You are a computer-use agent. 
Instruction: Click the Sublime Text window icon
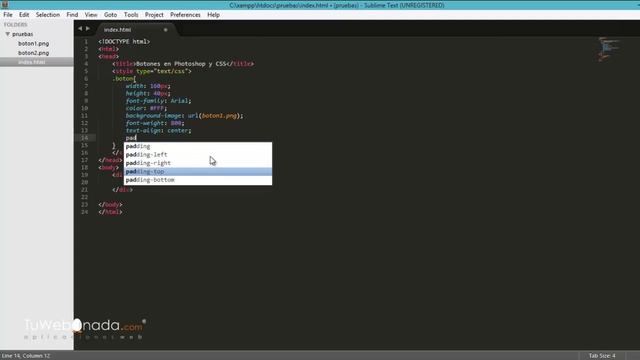click(x=5, y=5)
